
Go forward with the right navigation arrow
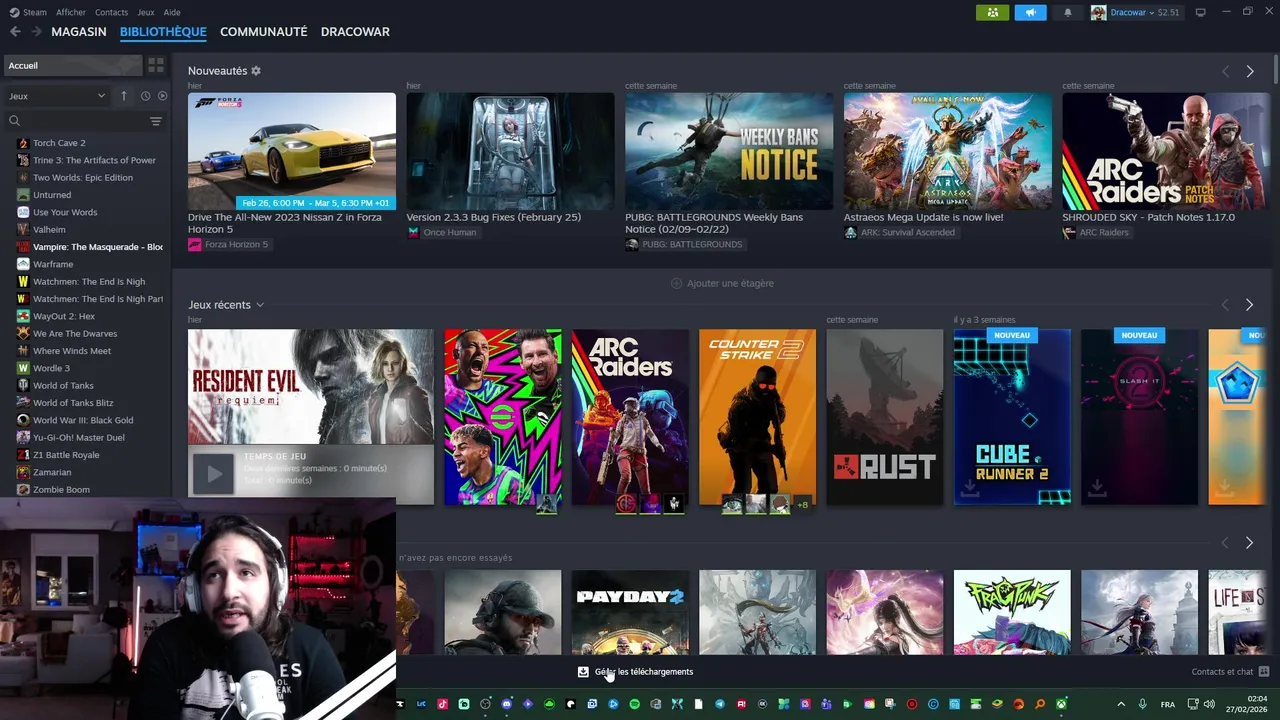pyautogui.click(x=37, y=32)
